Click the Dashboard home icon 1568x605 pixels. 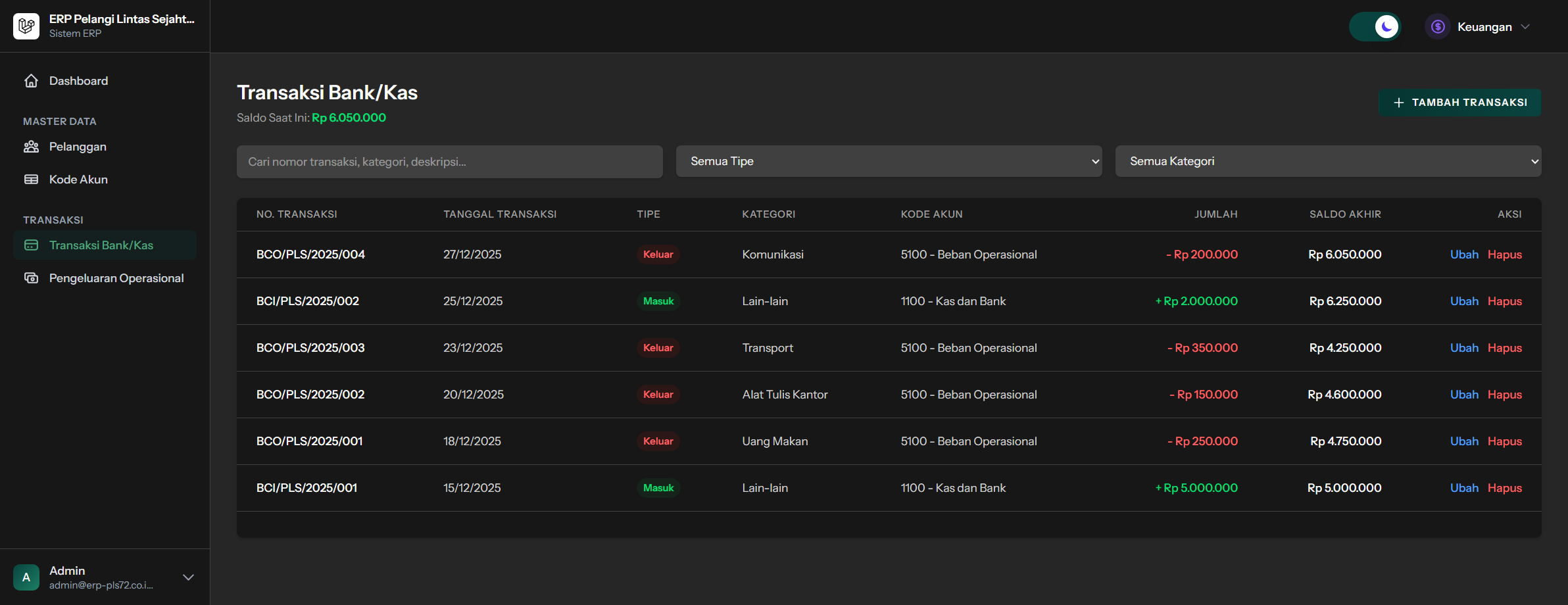31,81
